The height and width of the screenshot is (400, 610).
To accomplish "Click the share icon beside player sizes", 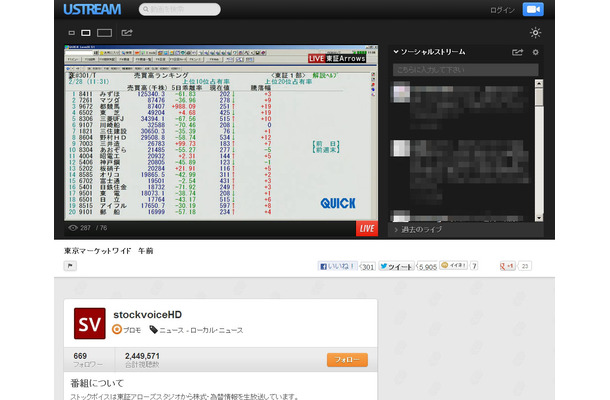I will (127, 33).
